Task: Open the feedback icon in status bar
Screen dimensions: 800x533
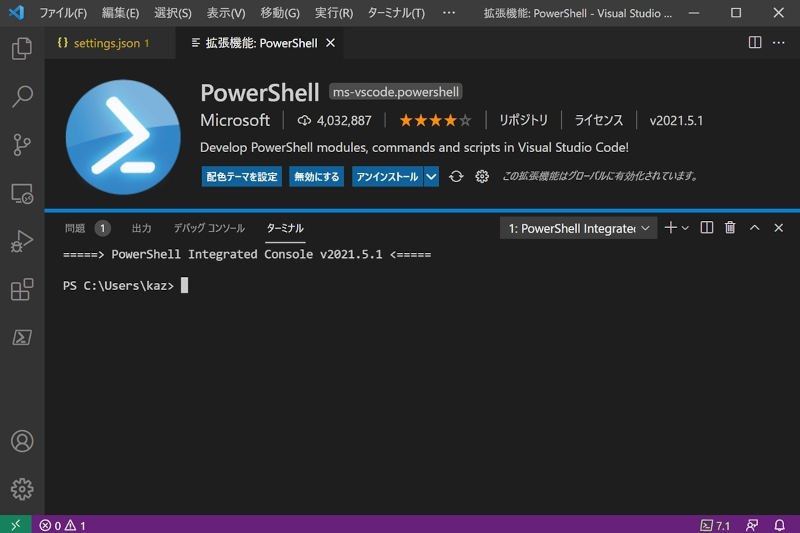Action: 752,525
